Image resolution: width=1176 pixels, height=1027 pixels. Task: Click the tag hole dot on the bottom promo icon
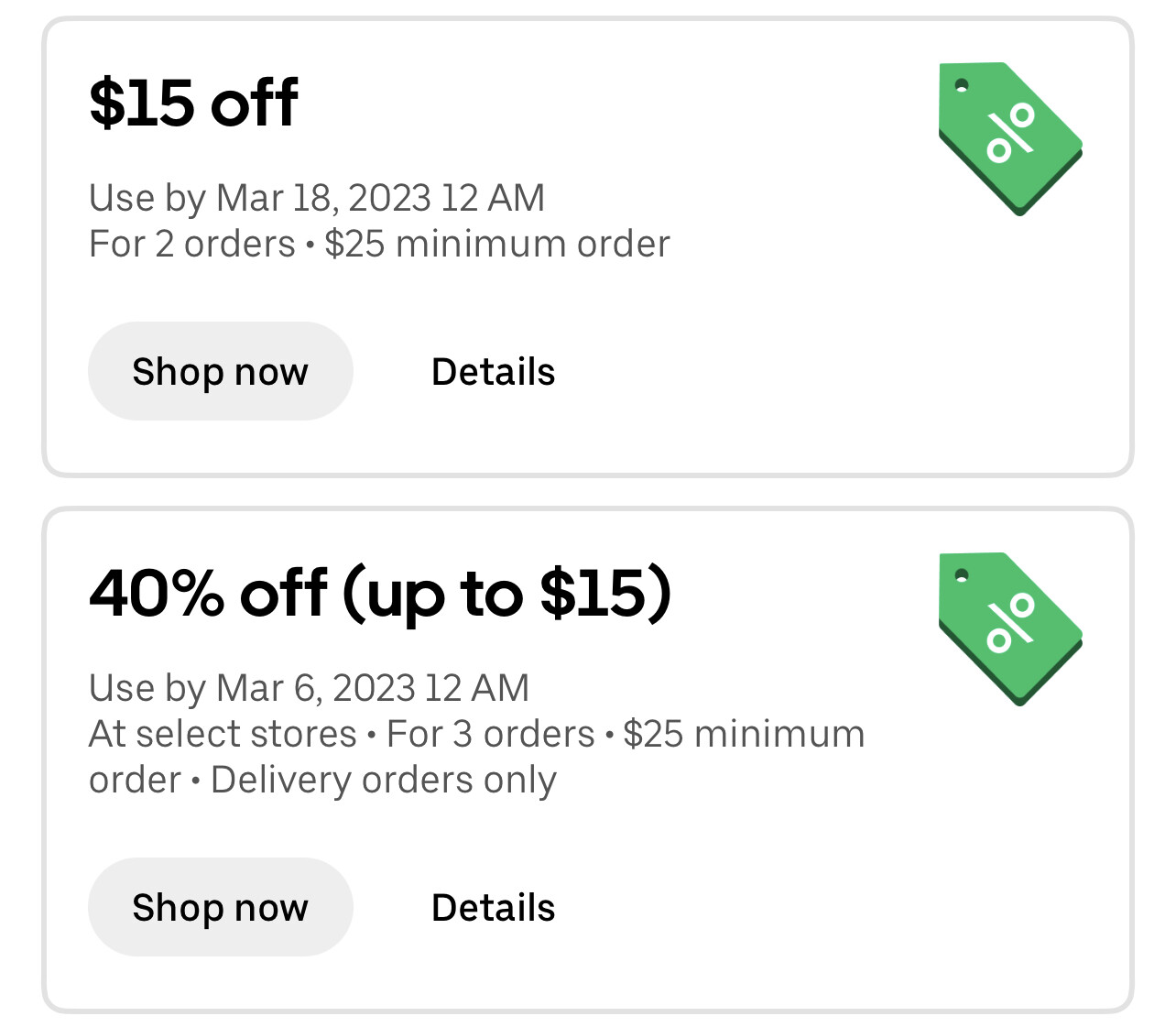[961, 576]
